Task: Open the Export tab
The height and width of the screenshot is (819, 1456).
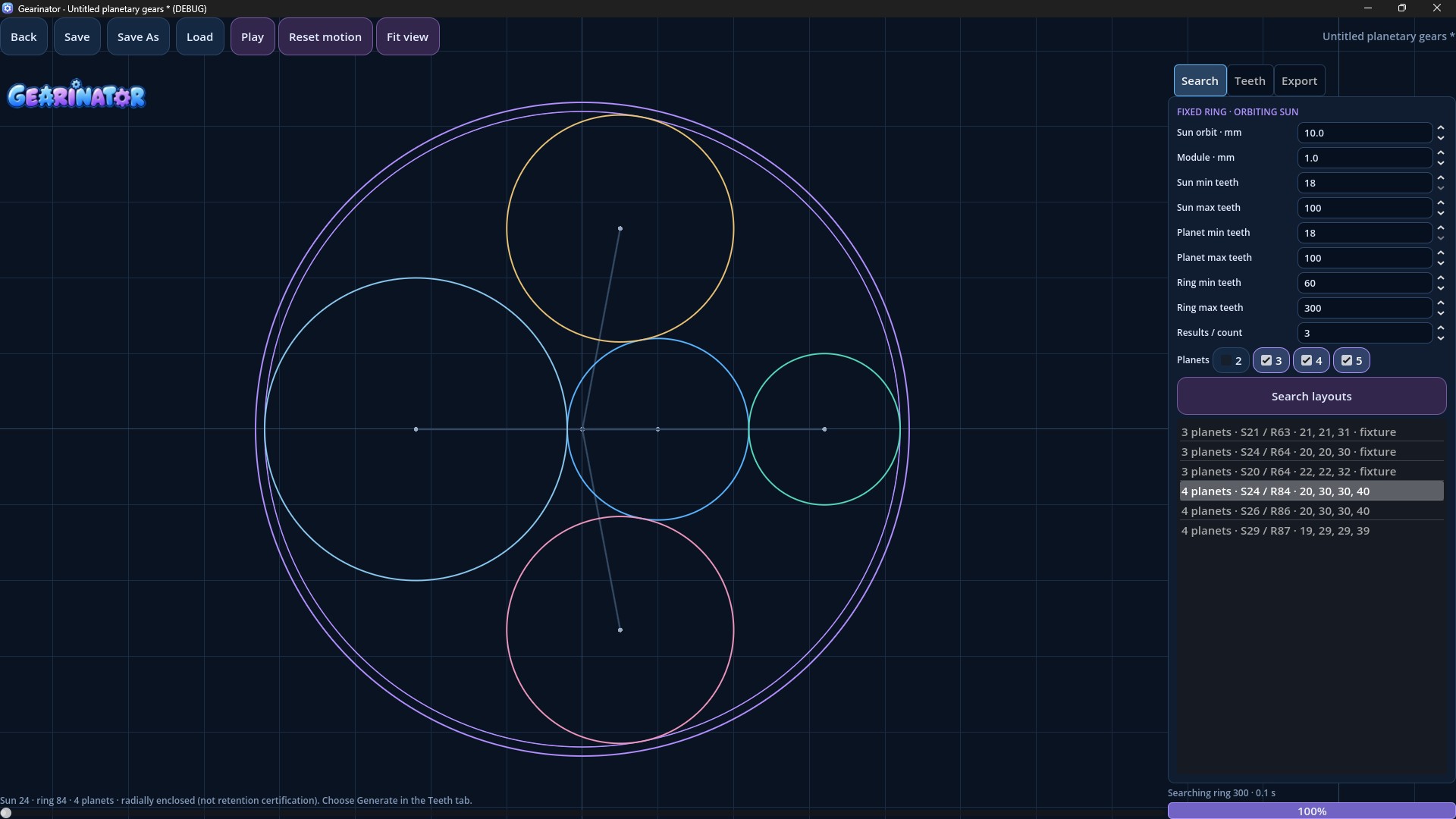Action: tap(1299, 81)
